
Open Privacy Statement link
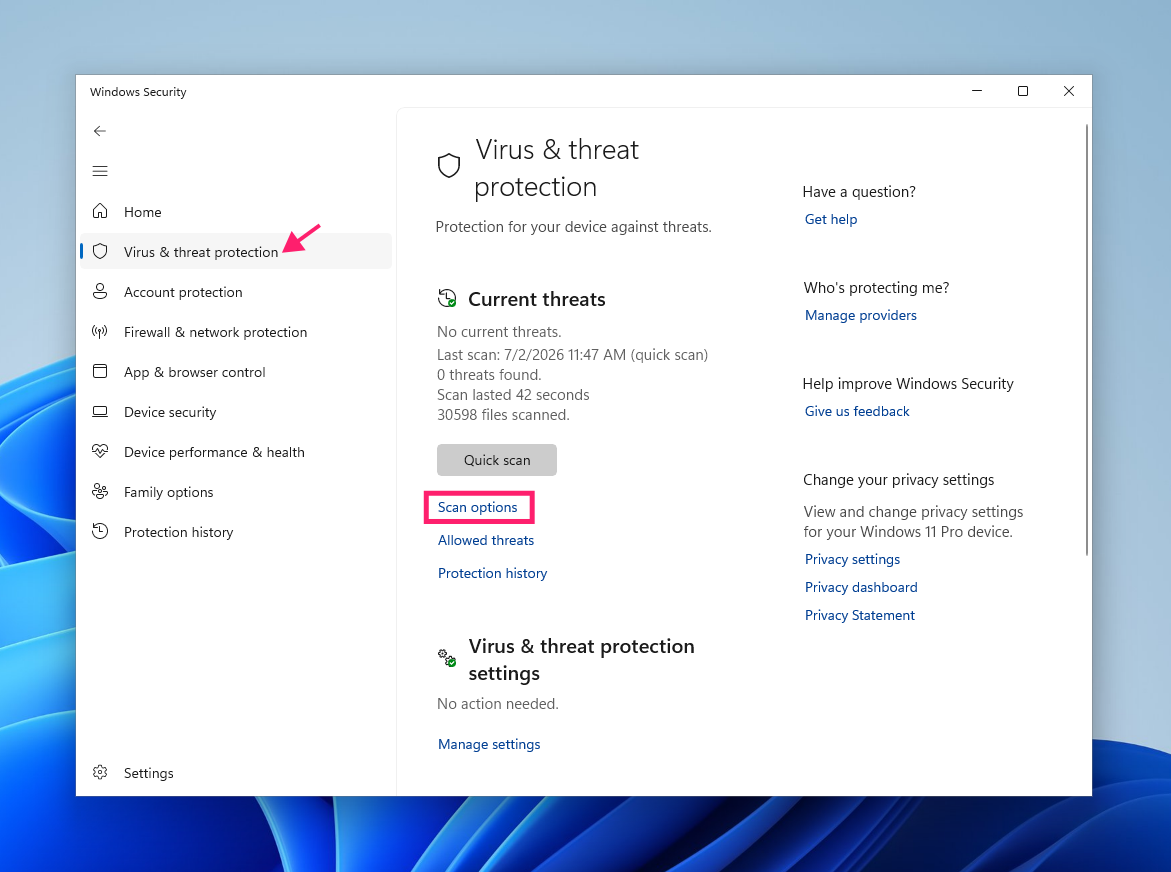[x=859, y=615]
